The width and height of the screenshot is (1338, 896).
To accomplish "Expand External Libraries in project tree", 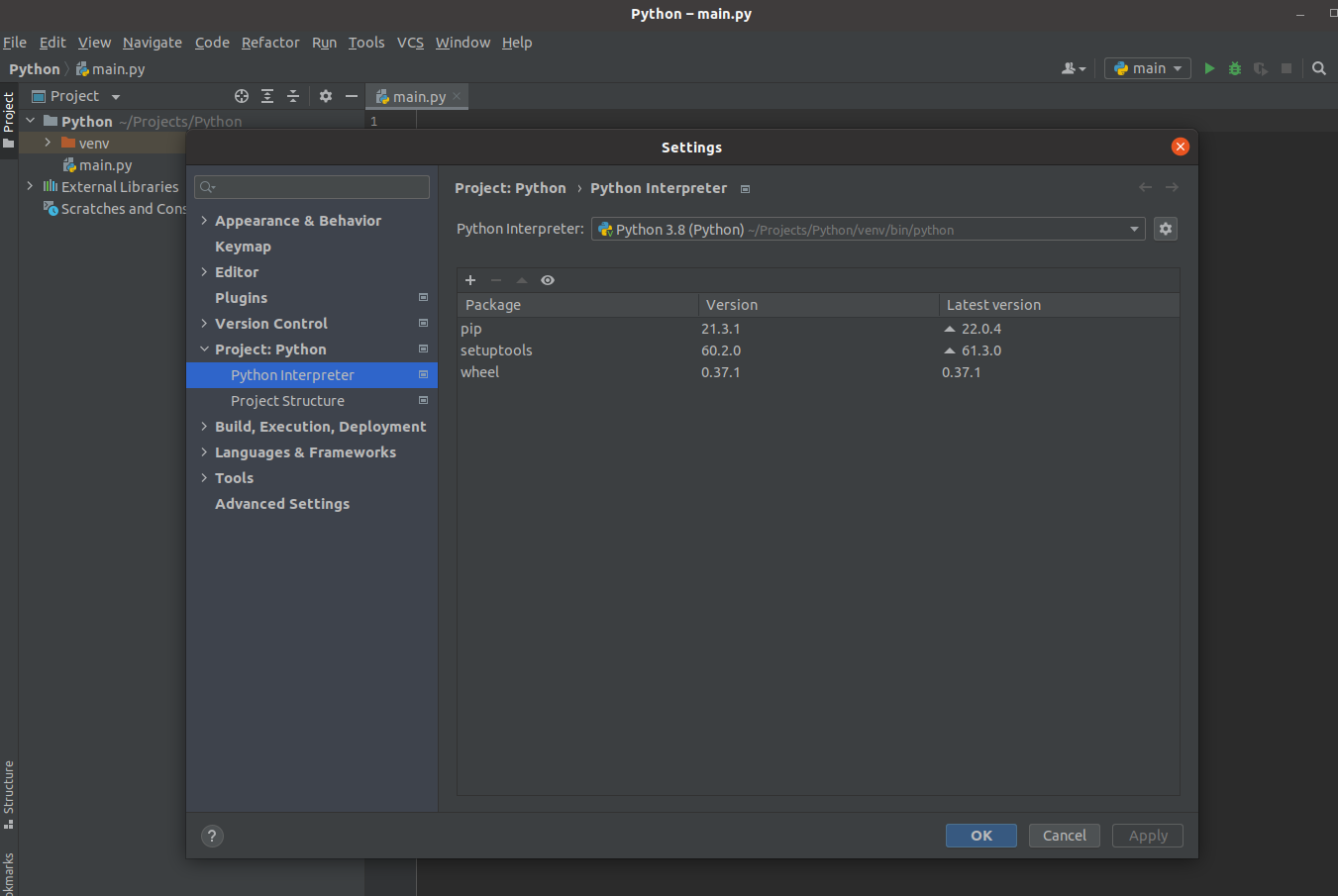I will pyautogui.click(x=30, y=186).
